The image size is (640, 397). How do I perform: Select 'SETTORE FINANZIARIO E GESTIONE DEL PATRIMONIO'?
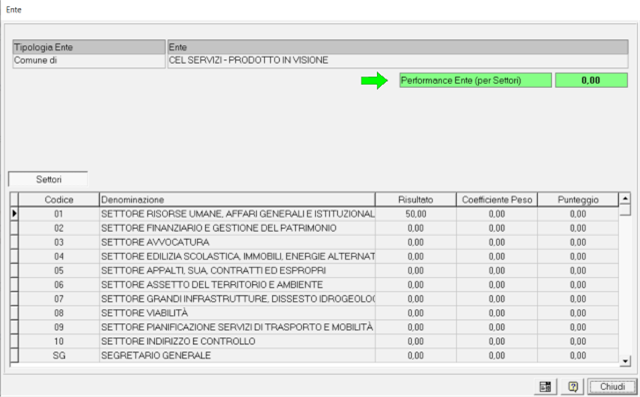pos(237,228)
